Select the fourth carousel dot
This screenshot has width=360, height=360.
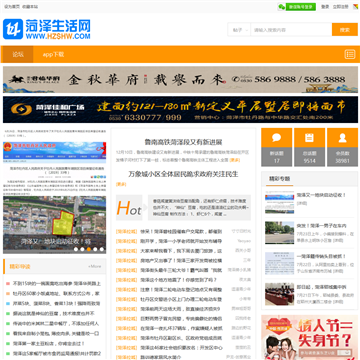coord(95,249)
